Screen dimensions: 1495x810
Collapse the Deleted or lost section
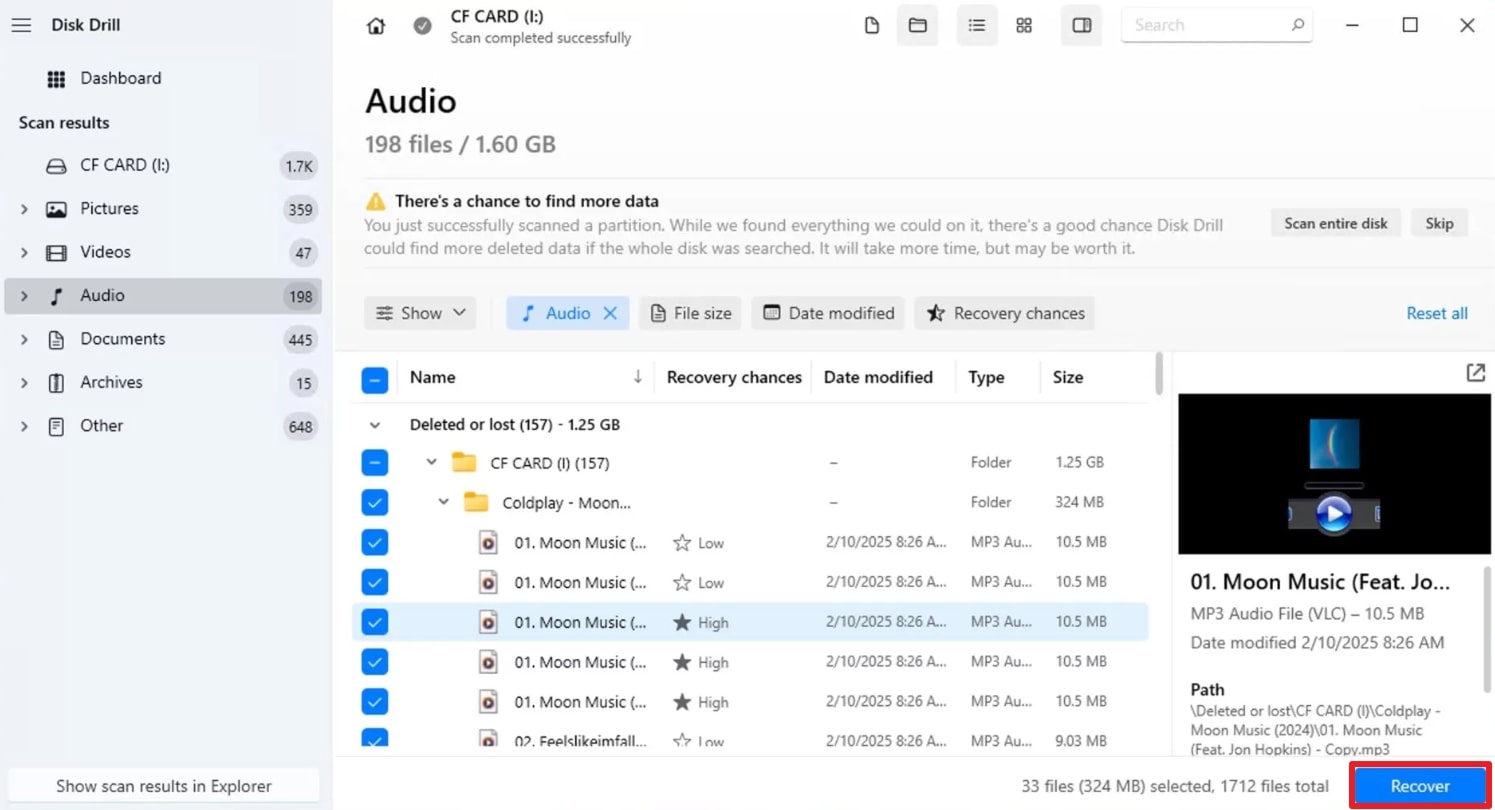pos(375,424)
